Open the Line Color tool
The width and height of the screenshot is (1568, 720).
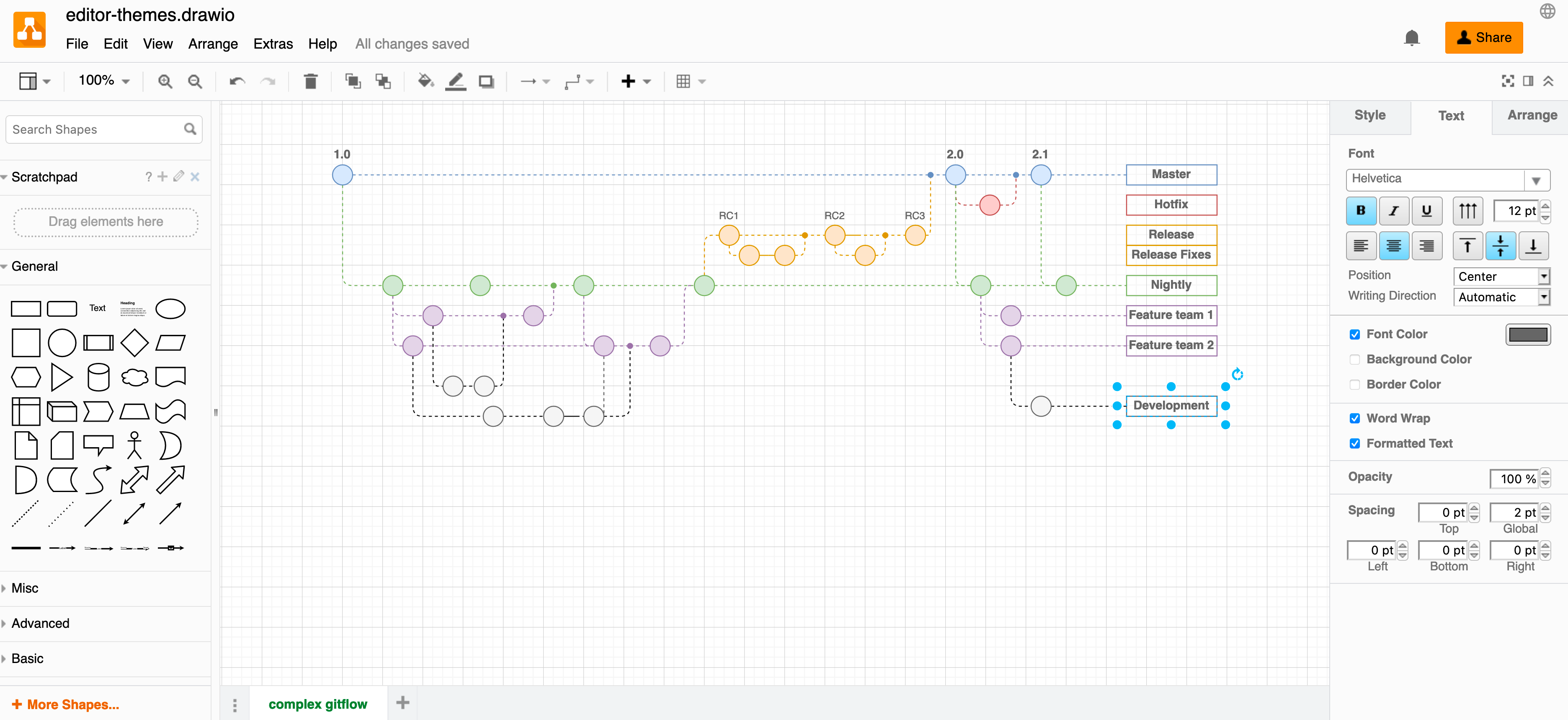pyautogui.click(x=455, y=81)
